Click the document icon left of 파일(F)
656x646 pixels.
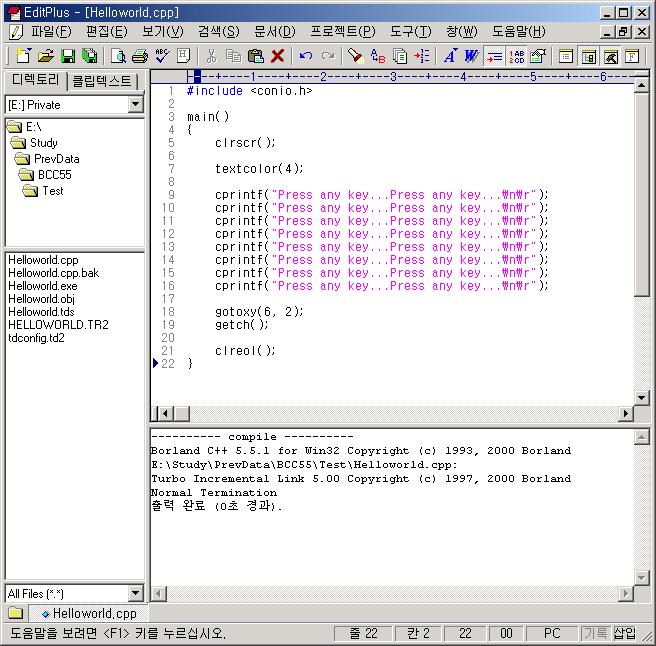pos(16,32)
